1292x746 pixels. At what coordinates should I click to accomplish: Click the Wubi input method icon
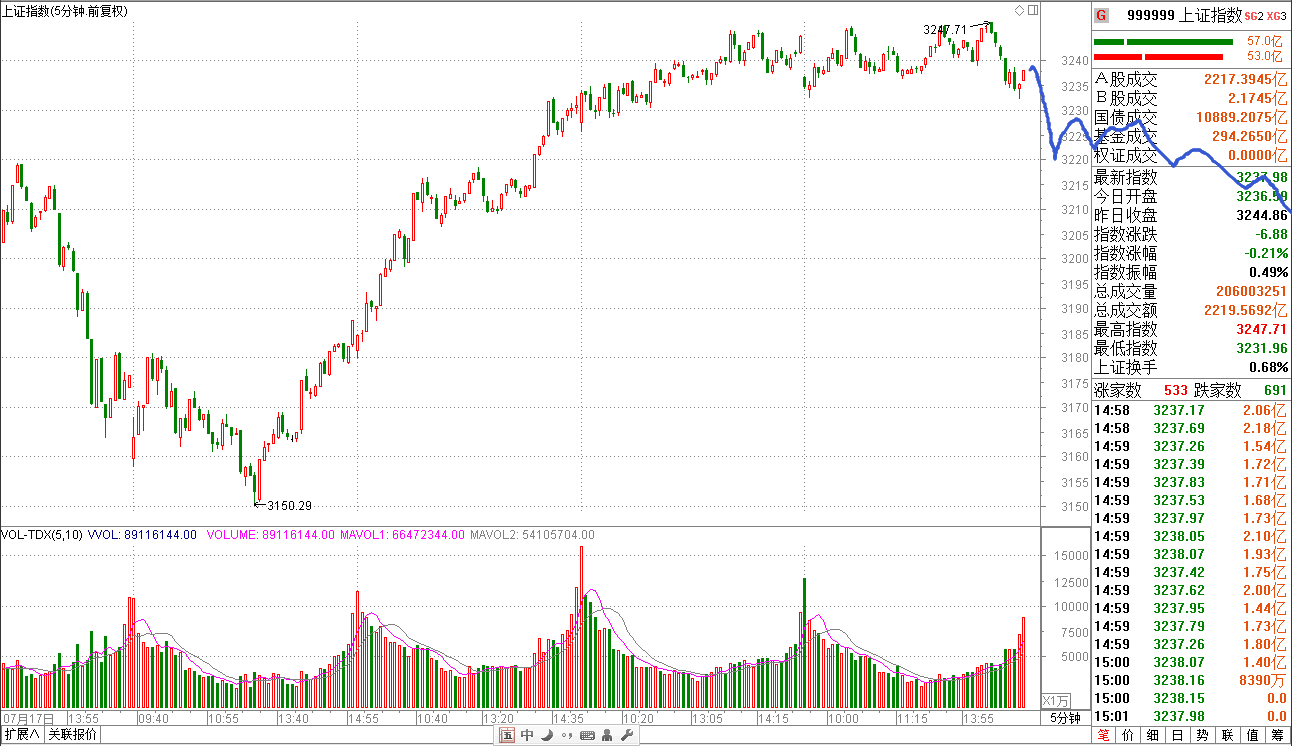(507, 736)
